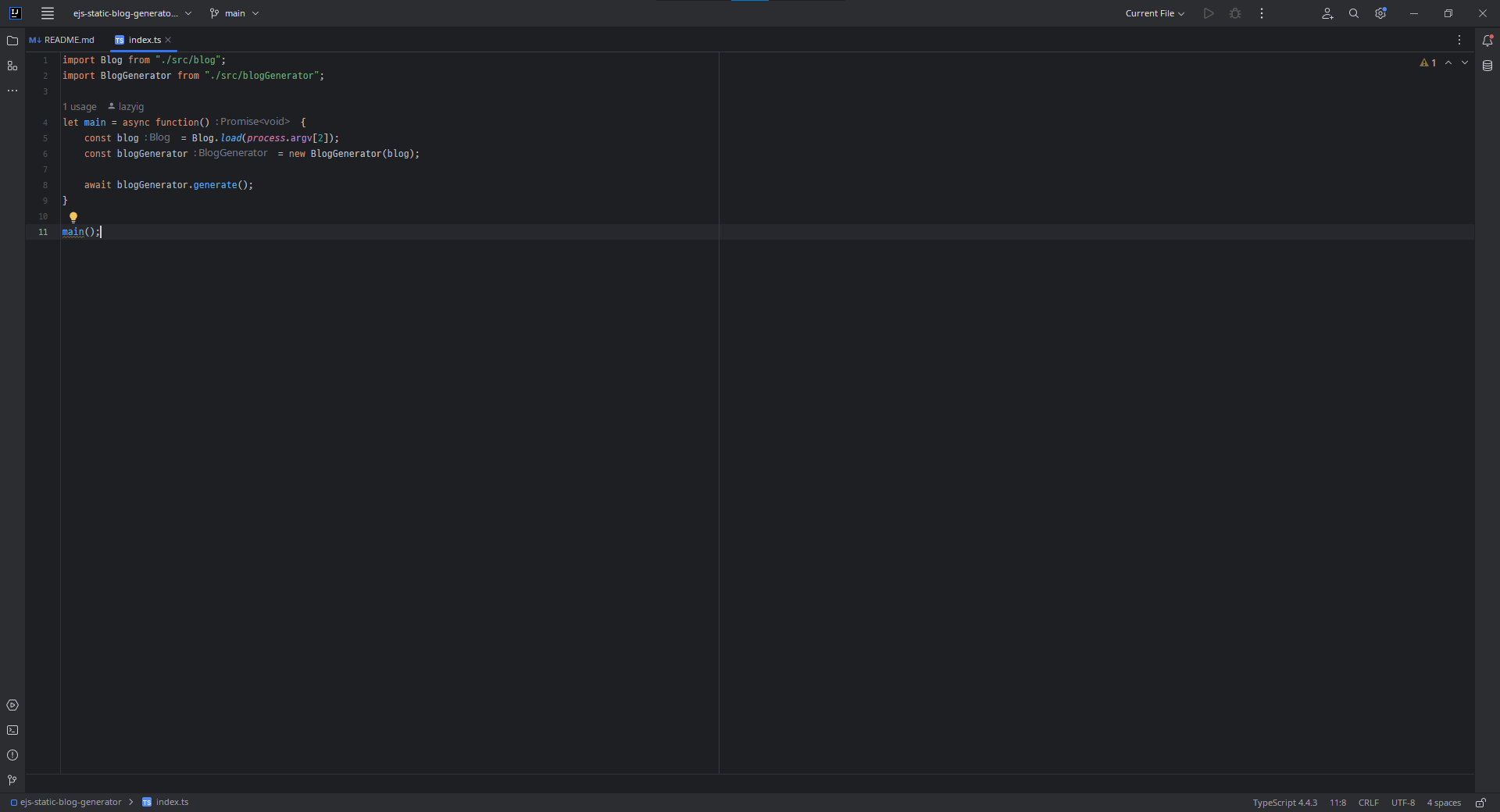Close the index.ts tab
The image size is (1500, 812).
(x=168, y=40)
